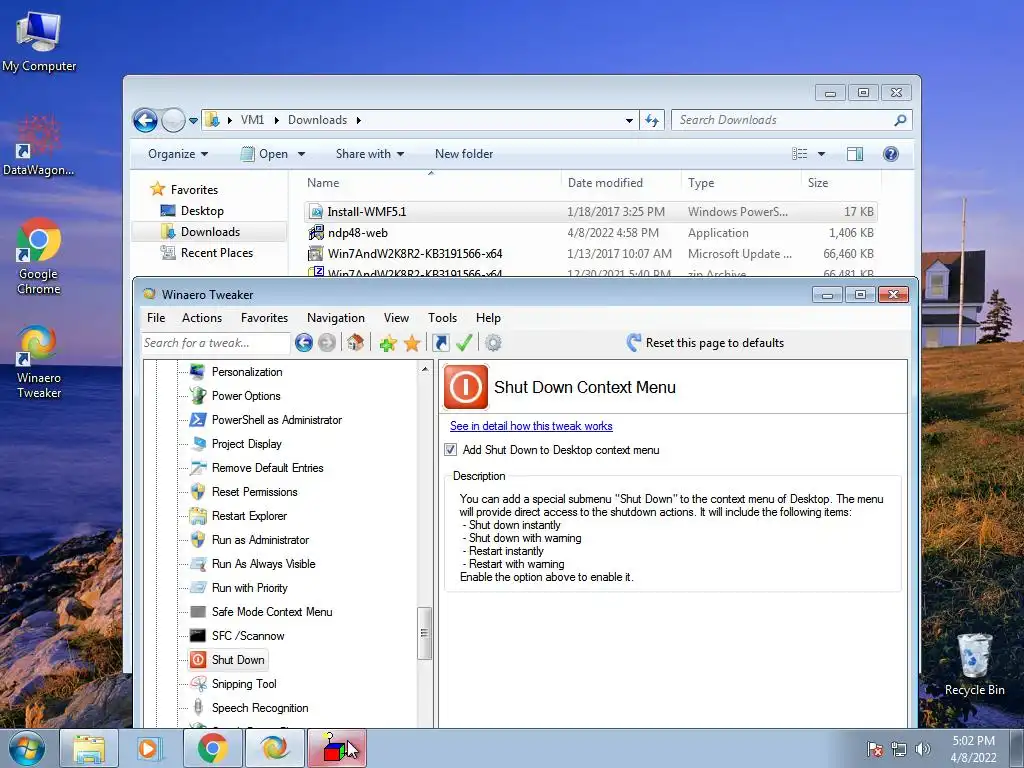Expand the breadcrumb arrow after Downloads
This screenshot has width=1024, height=768.
[x=359, y=120]
